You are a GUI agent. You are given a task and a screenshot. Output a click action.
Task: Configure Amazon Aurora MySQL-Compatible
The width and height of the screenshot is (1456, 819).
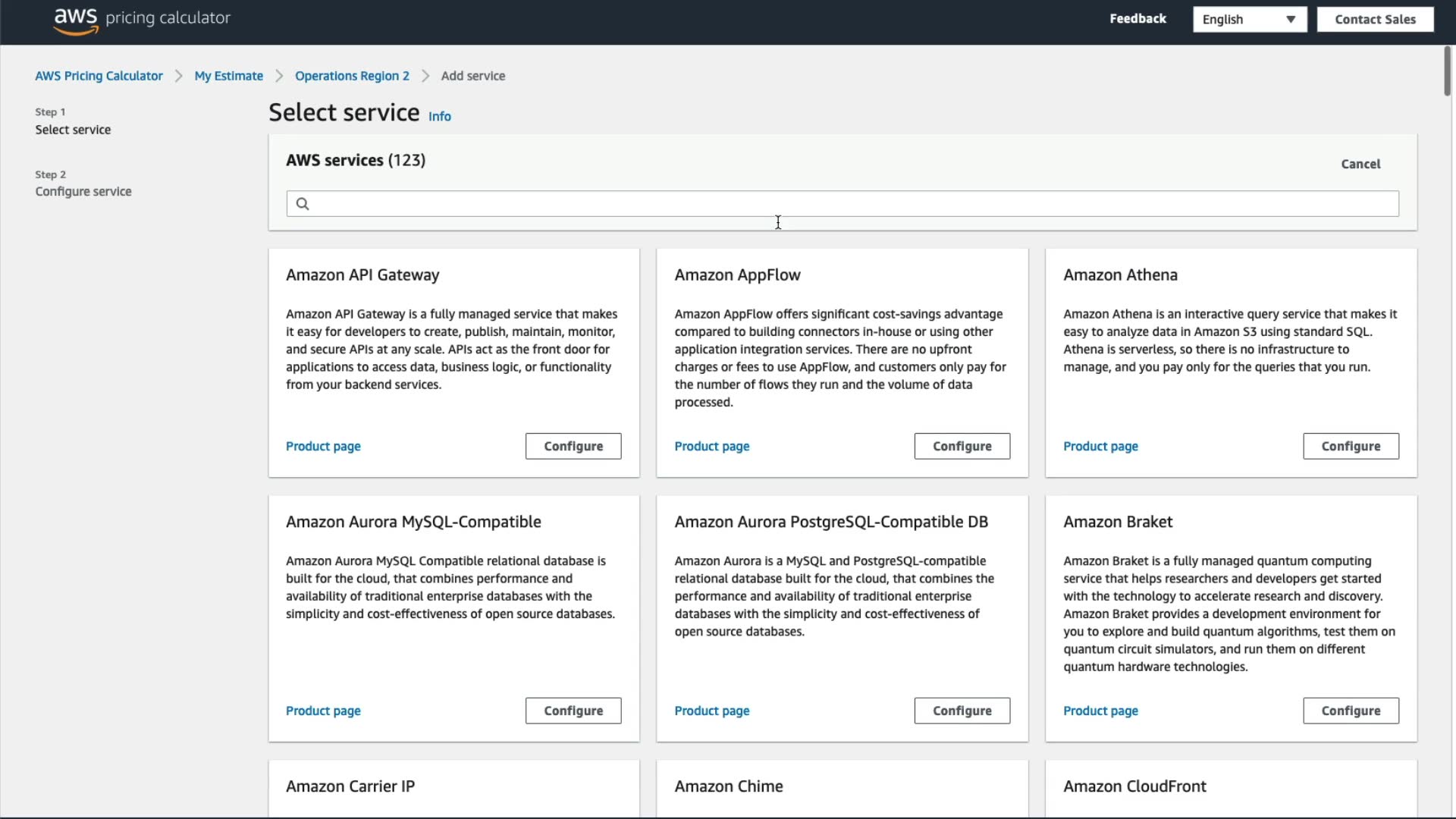click(x=573, y=711)
